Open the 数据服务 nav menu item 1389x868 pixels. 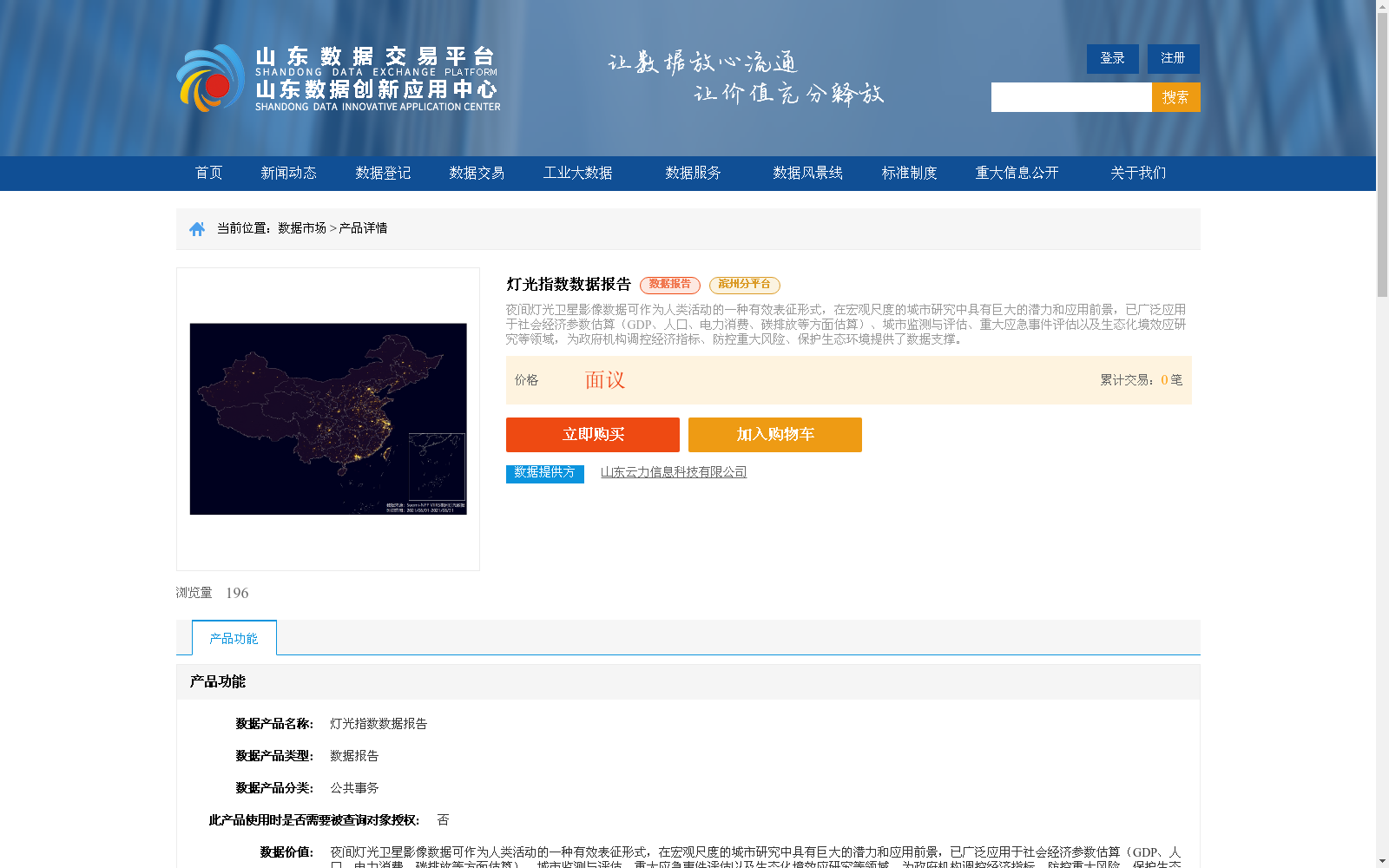tap(693, 173)
